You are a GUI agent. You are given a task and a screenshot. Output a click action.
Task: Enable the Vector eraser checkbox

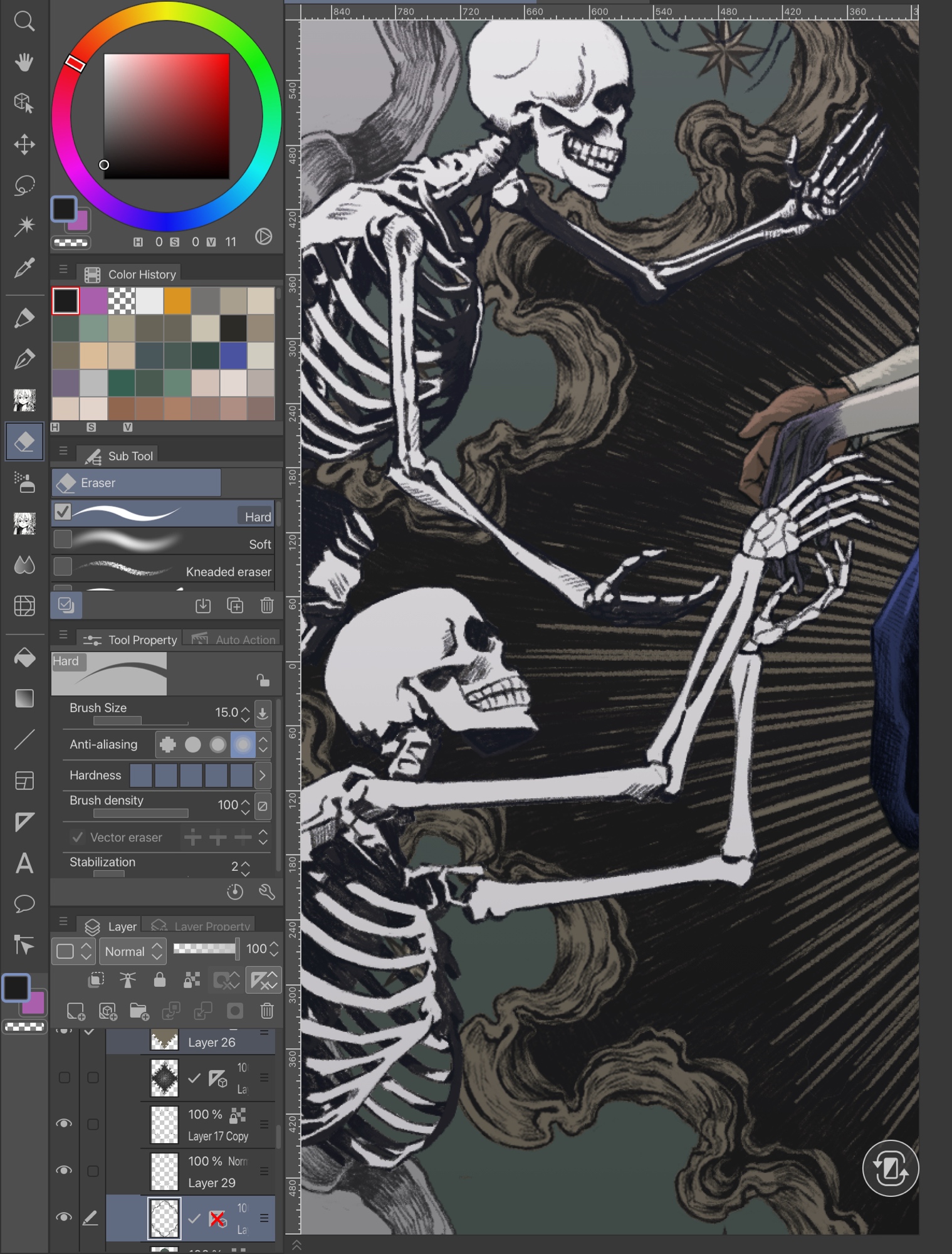click(78, 837)
